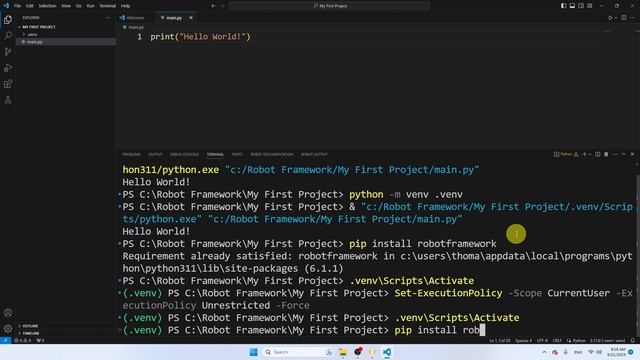Open the Extensions view
Screen dimensions: 640x360
pyautogui.click(x=8, y=84)
